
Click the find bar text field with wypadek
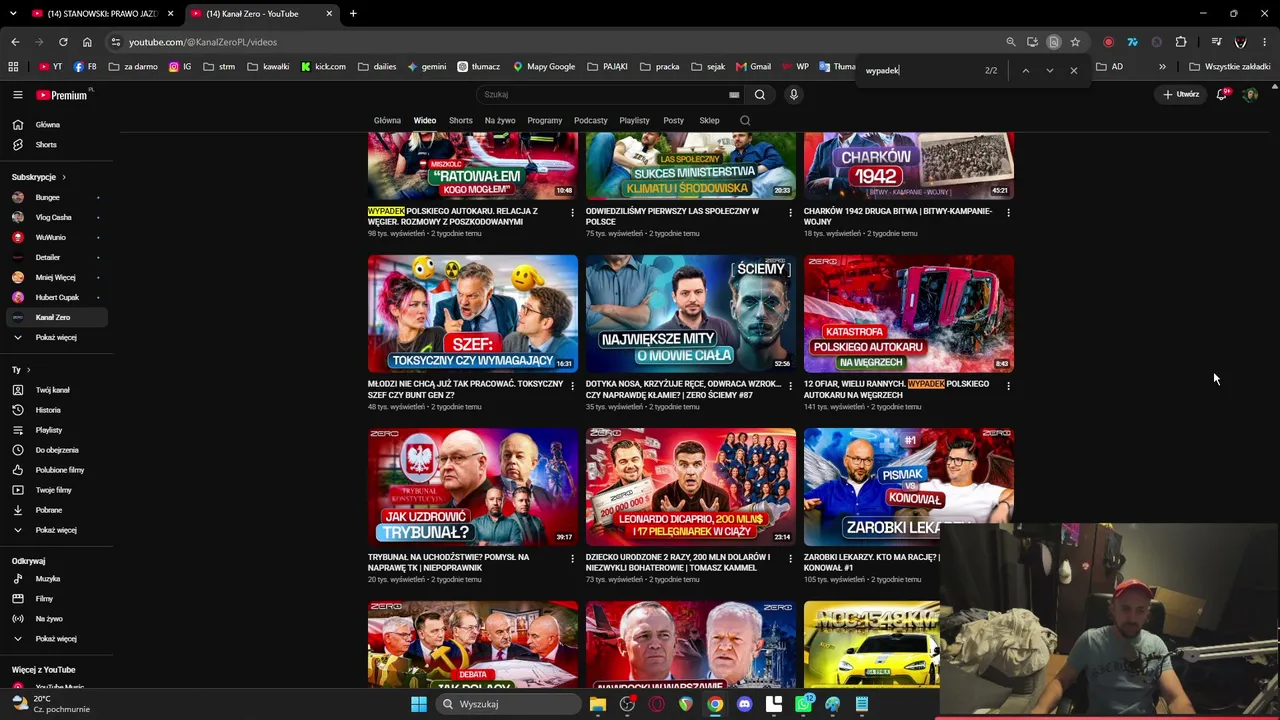click(920, 71)
